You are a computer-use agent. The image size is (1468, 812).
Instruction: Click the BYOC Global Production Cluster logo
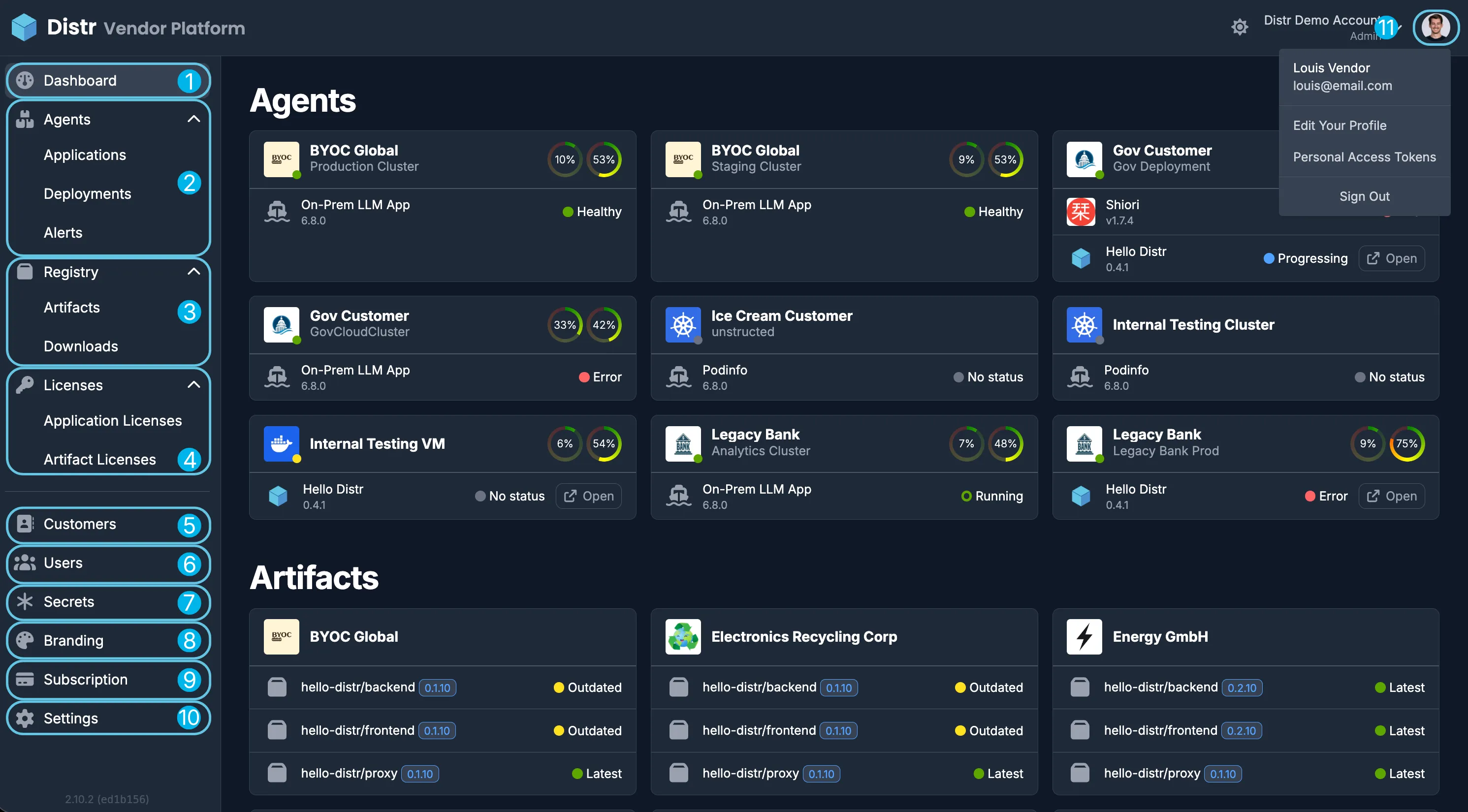coord(281,159)
